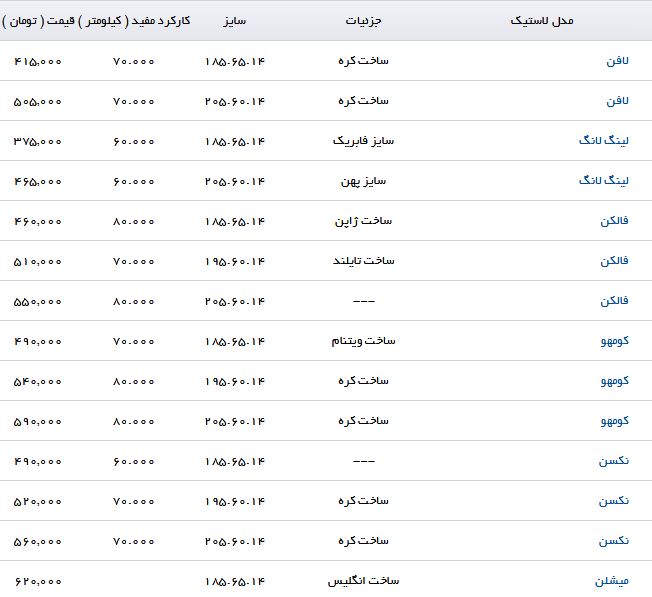This screenshot has height=597, width=652.
Task: Open the کومهو link with ساخت ویتنام
Action: (x=615, y=341)
